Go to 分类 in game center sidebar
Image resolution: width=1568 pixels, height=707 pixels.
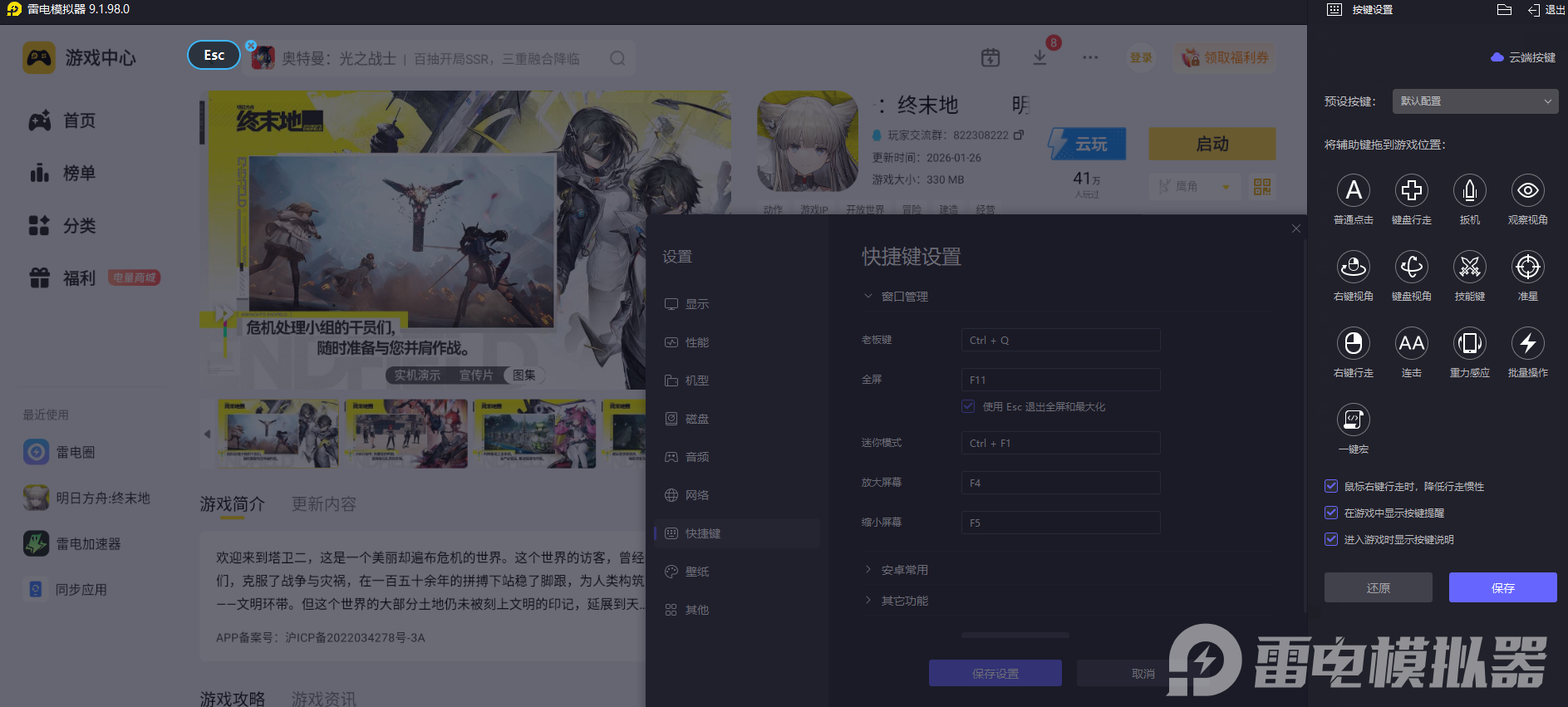coord(62,225)
